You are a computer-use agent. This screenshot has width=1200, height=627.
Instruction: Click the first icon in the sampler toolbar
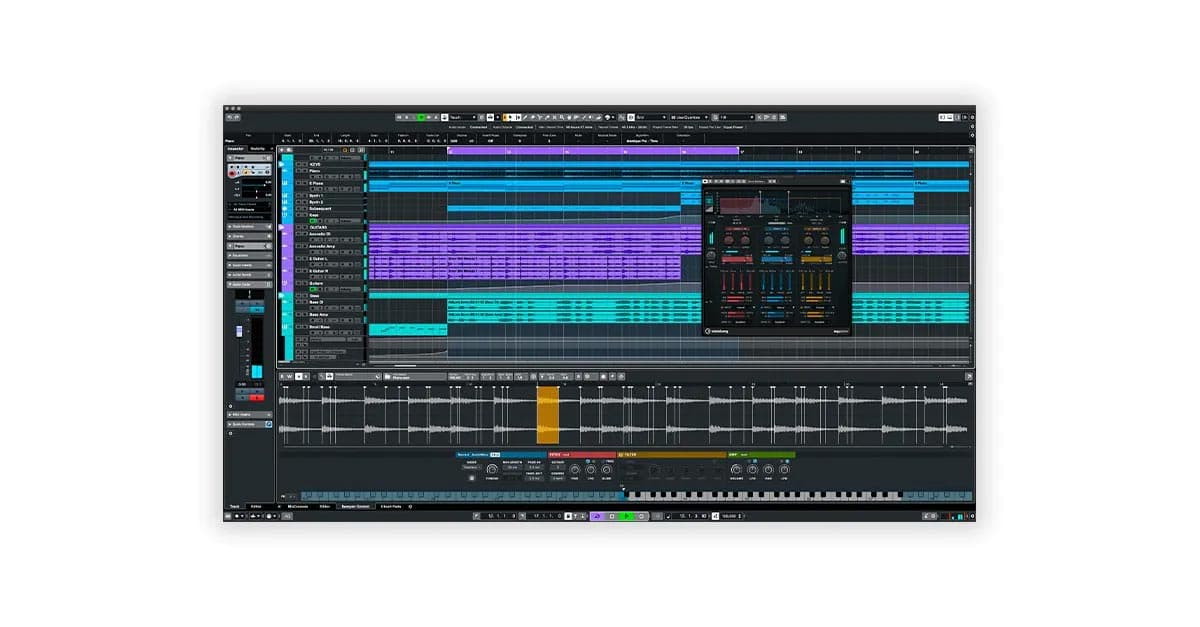pyautogui.click(x=282, y=377)
